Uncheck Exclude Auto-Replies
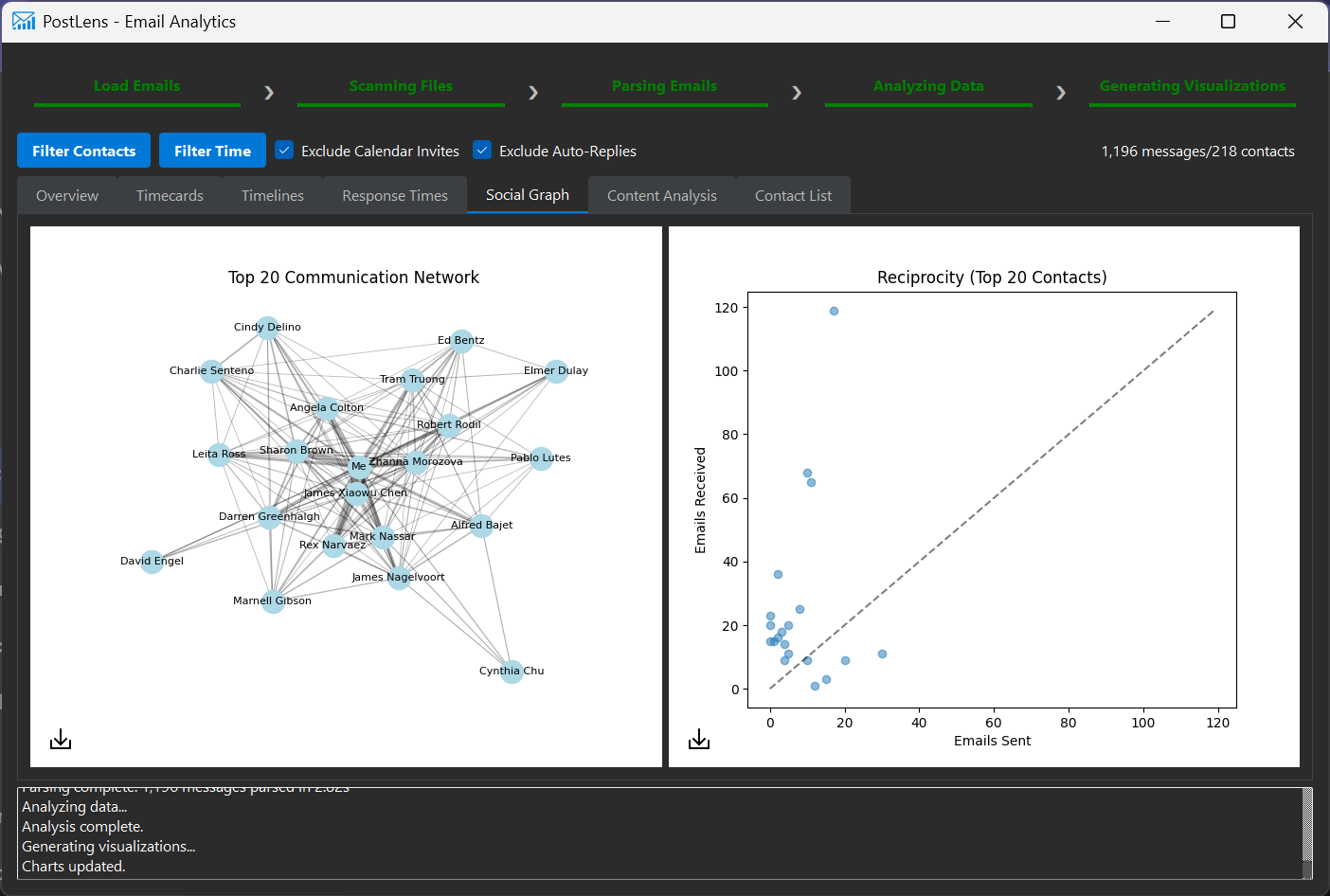This screenshot has width=1330, height=896. pyautogui.click(x=482, y=150)
